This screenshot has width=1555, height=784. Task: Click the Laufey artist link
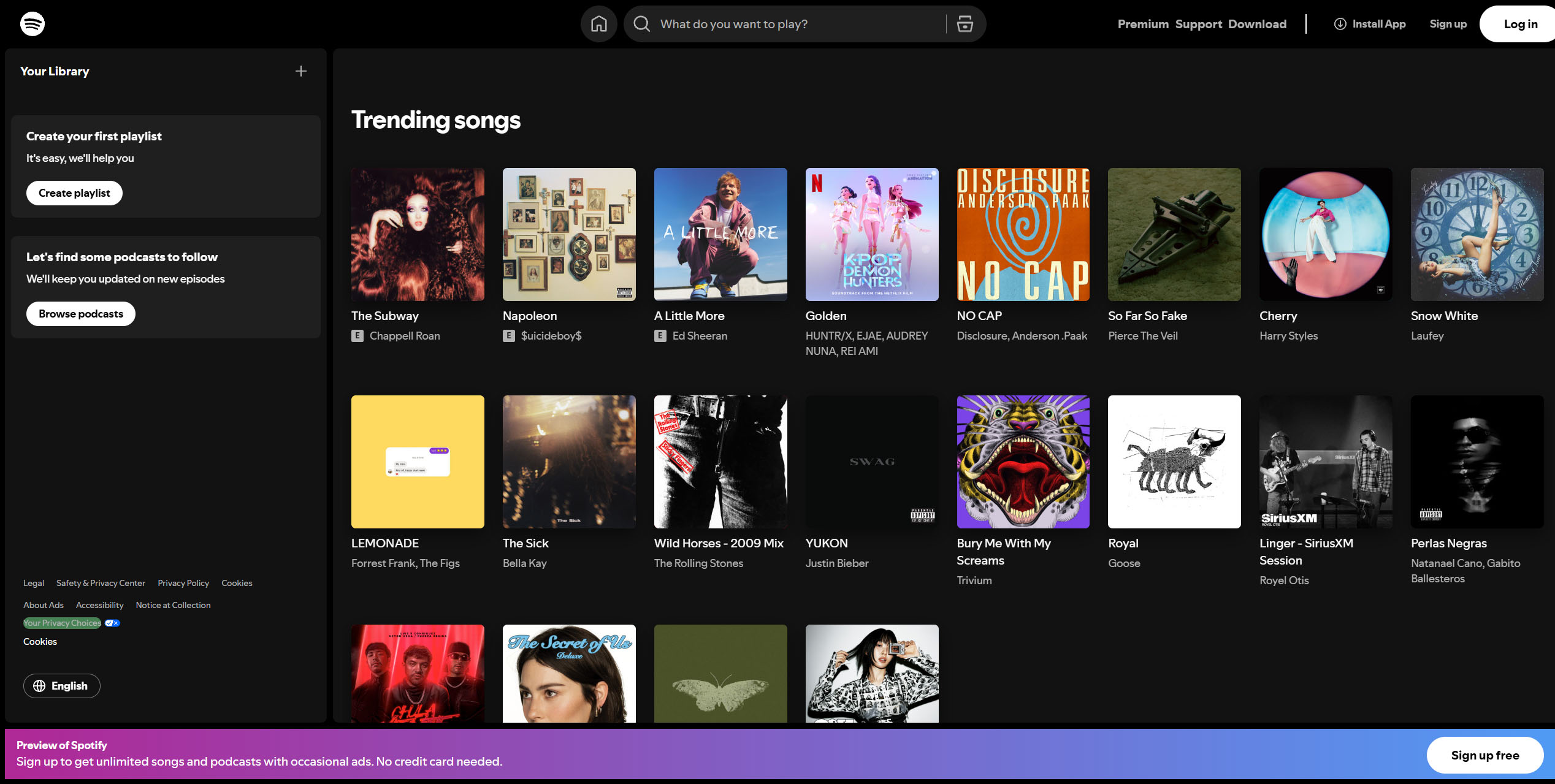click(x=1427, y=336)
